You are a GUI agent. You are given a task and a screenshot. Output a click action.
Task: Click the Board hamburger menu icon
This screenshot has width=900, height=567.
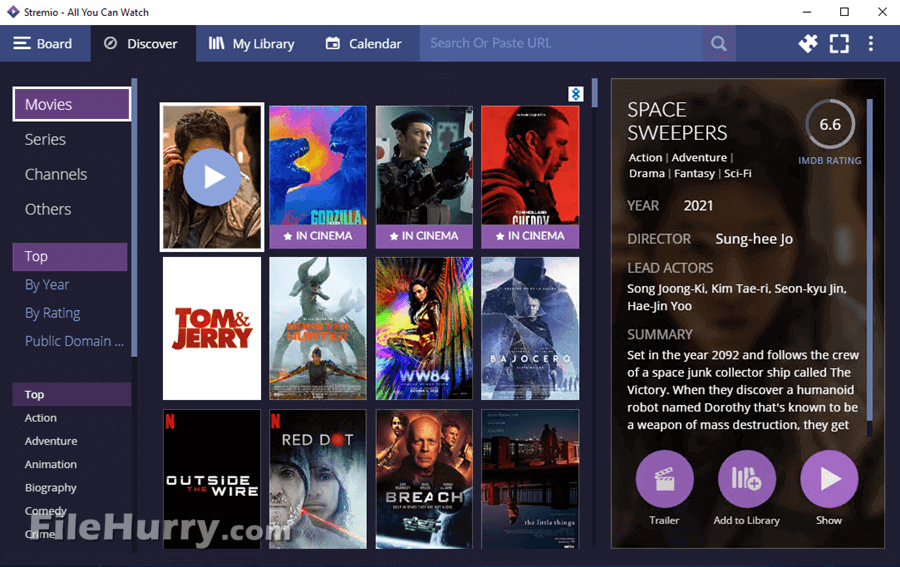click(22, 44)
